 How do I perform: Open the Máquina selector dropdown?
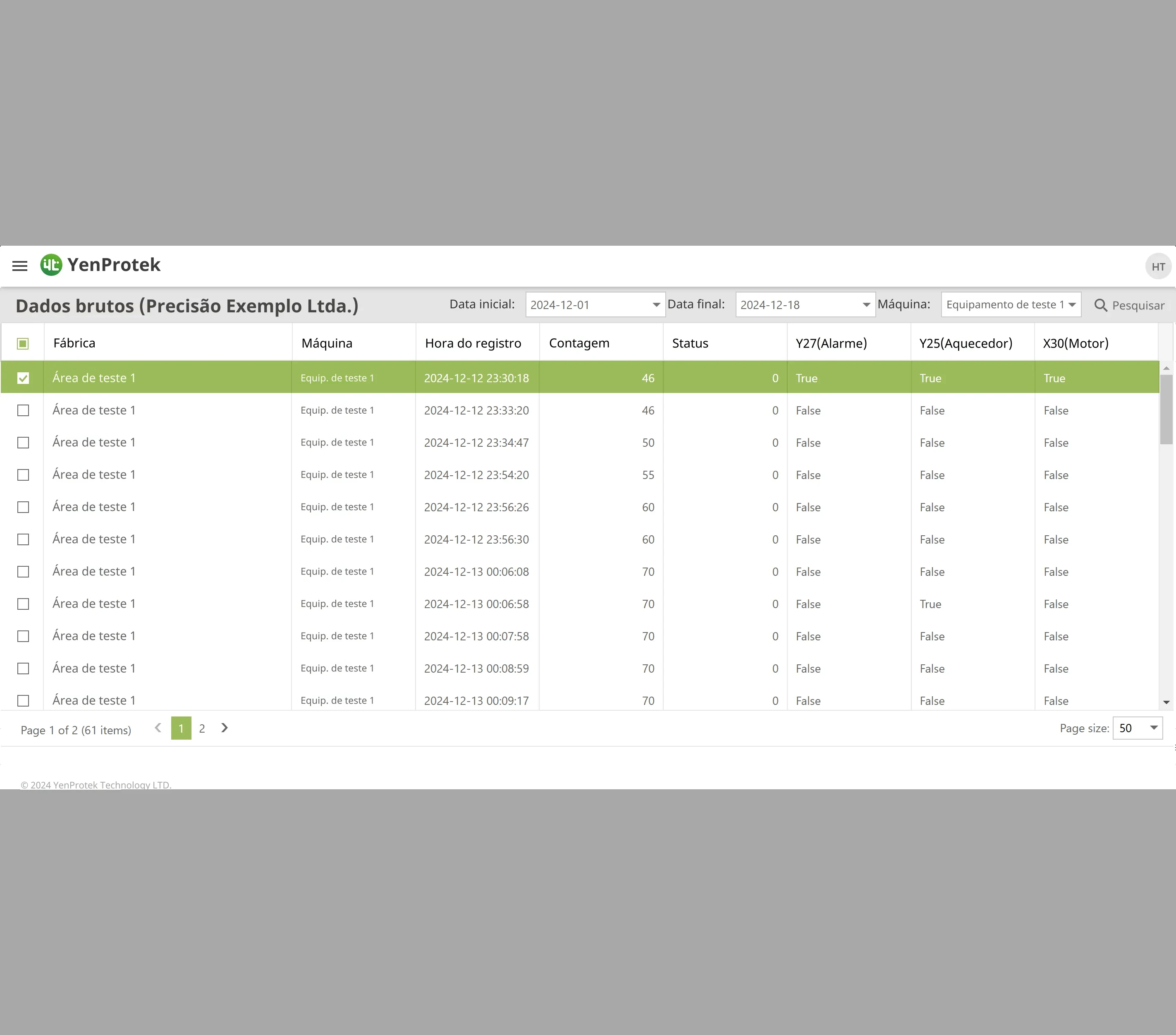[x=1072, y=304]
